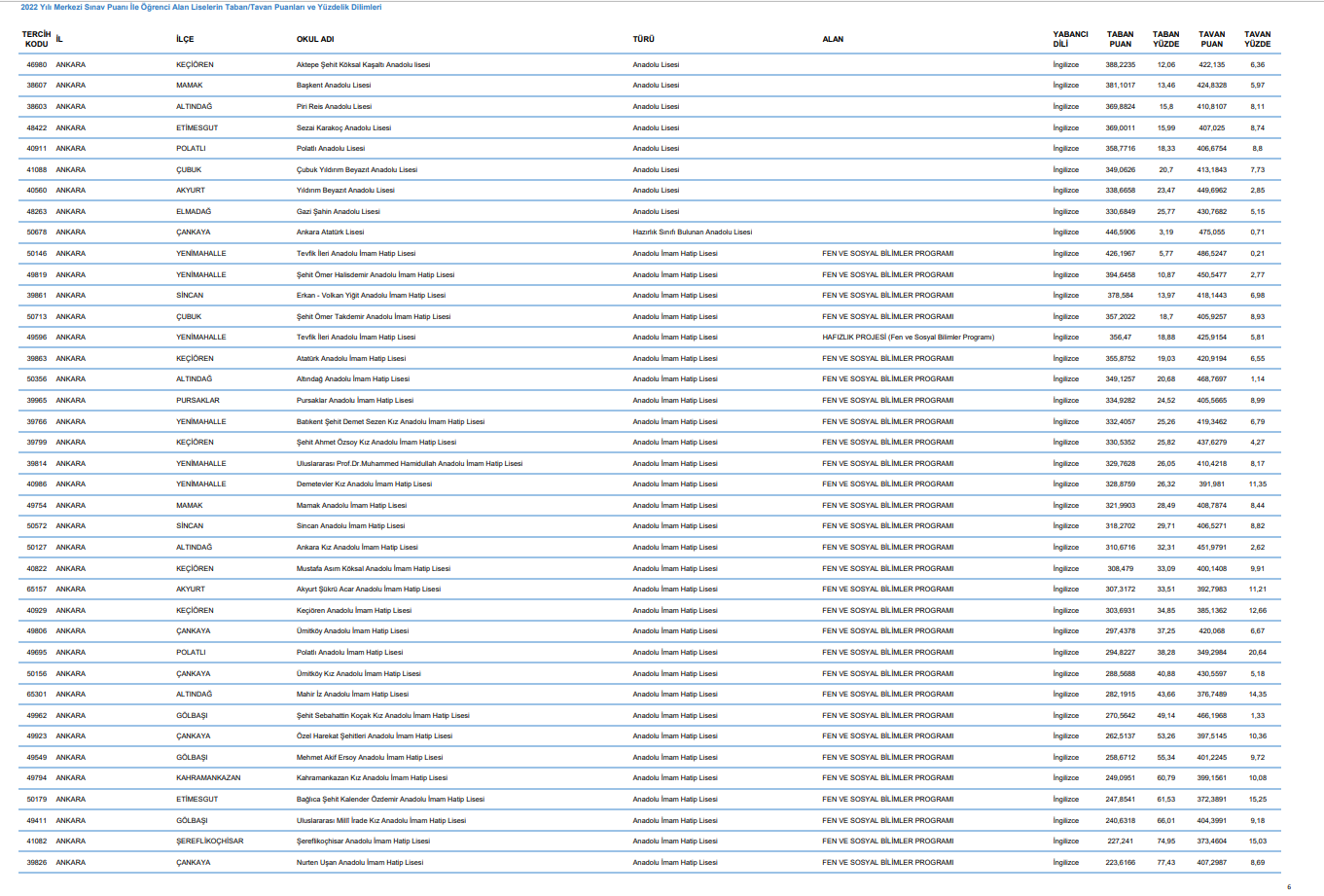Select 'Nurten Uşan Anadolu İmam Hatip Lisesi'
Screen dimensions: 1324x896
[x=360, y=863]
